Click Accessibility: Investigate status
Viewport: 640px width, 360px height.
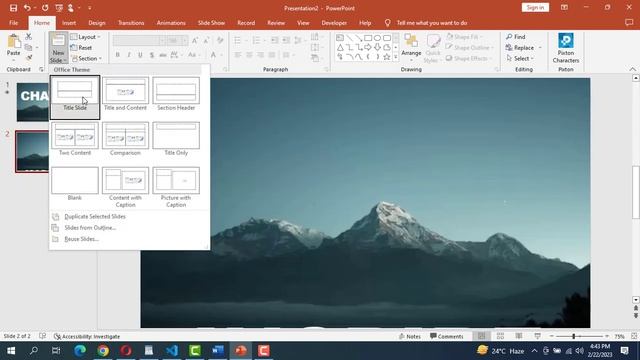(x=87, y=337)
